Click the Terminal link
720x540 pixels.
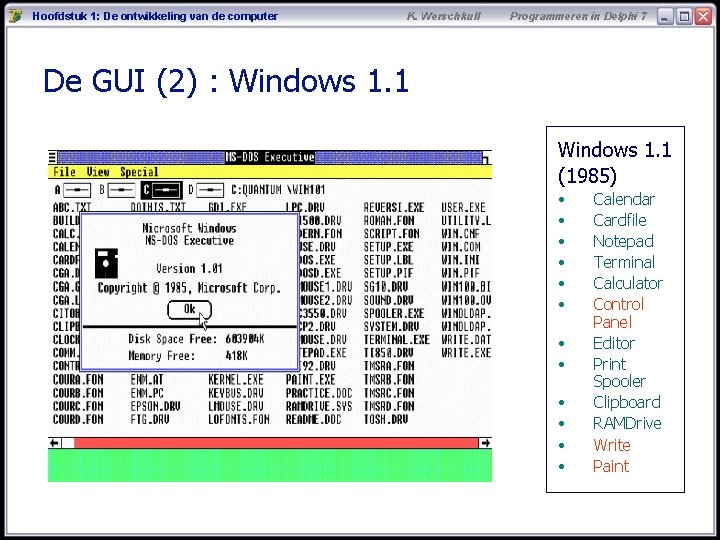(624, 262)
